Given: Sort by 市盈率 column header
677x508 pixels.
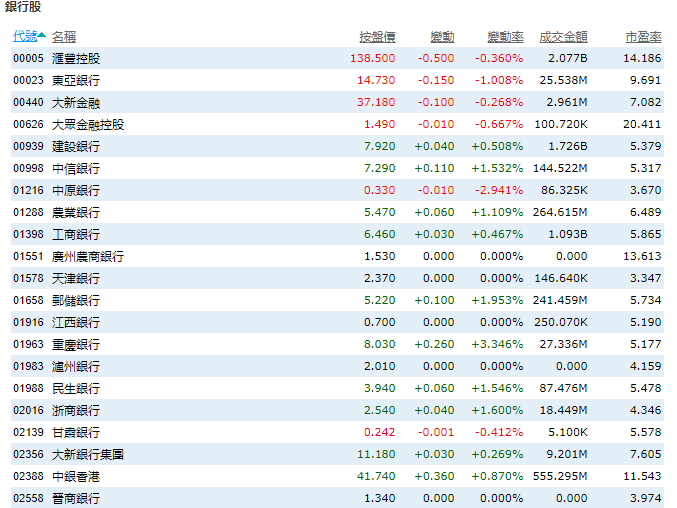Looking at the screenshot, I should coord(643,36).
